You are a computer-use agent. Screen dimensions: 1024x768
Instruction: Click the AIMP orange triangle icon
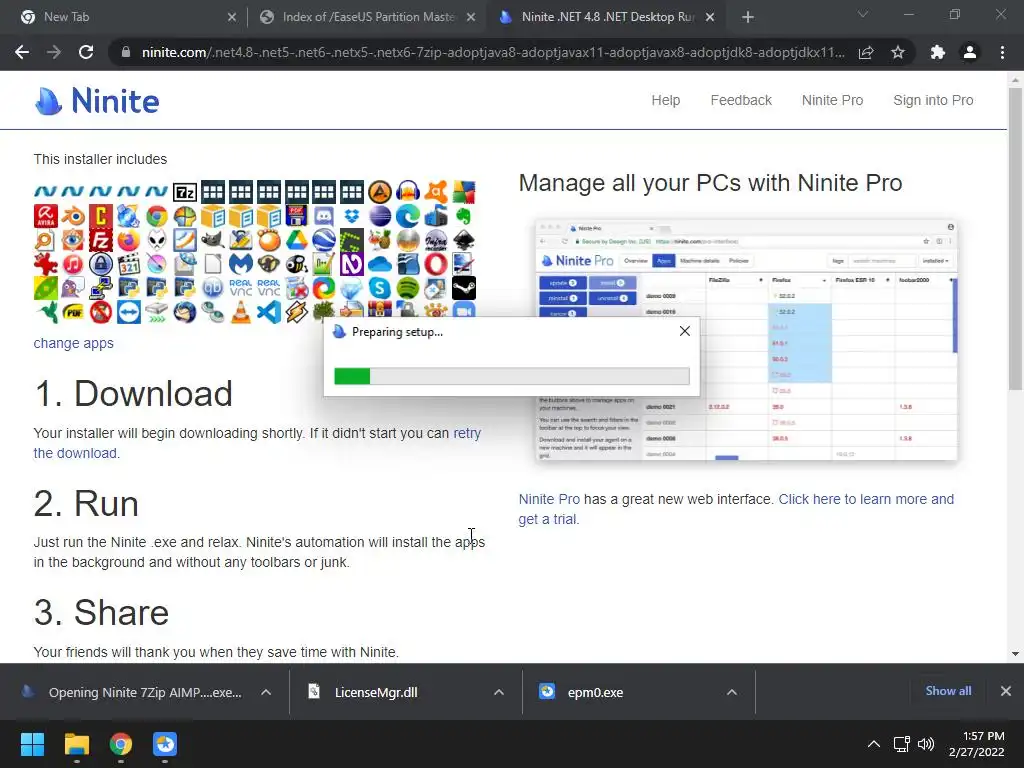(380, 192)
